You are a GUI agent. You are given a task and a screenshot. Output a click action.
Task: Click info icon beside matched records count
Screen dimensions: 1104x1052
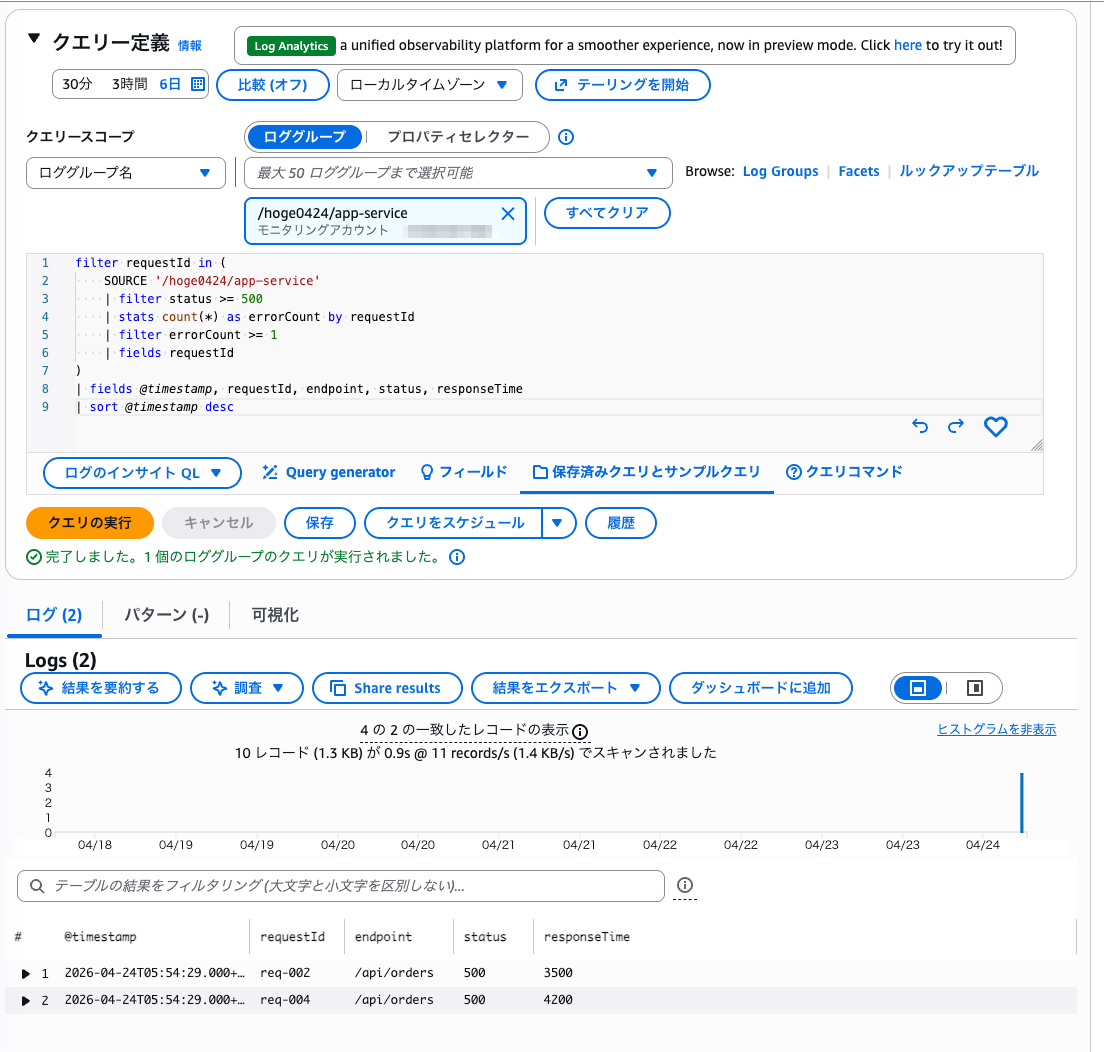pos(580,733)
